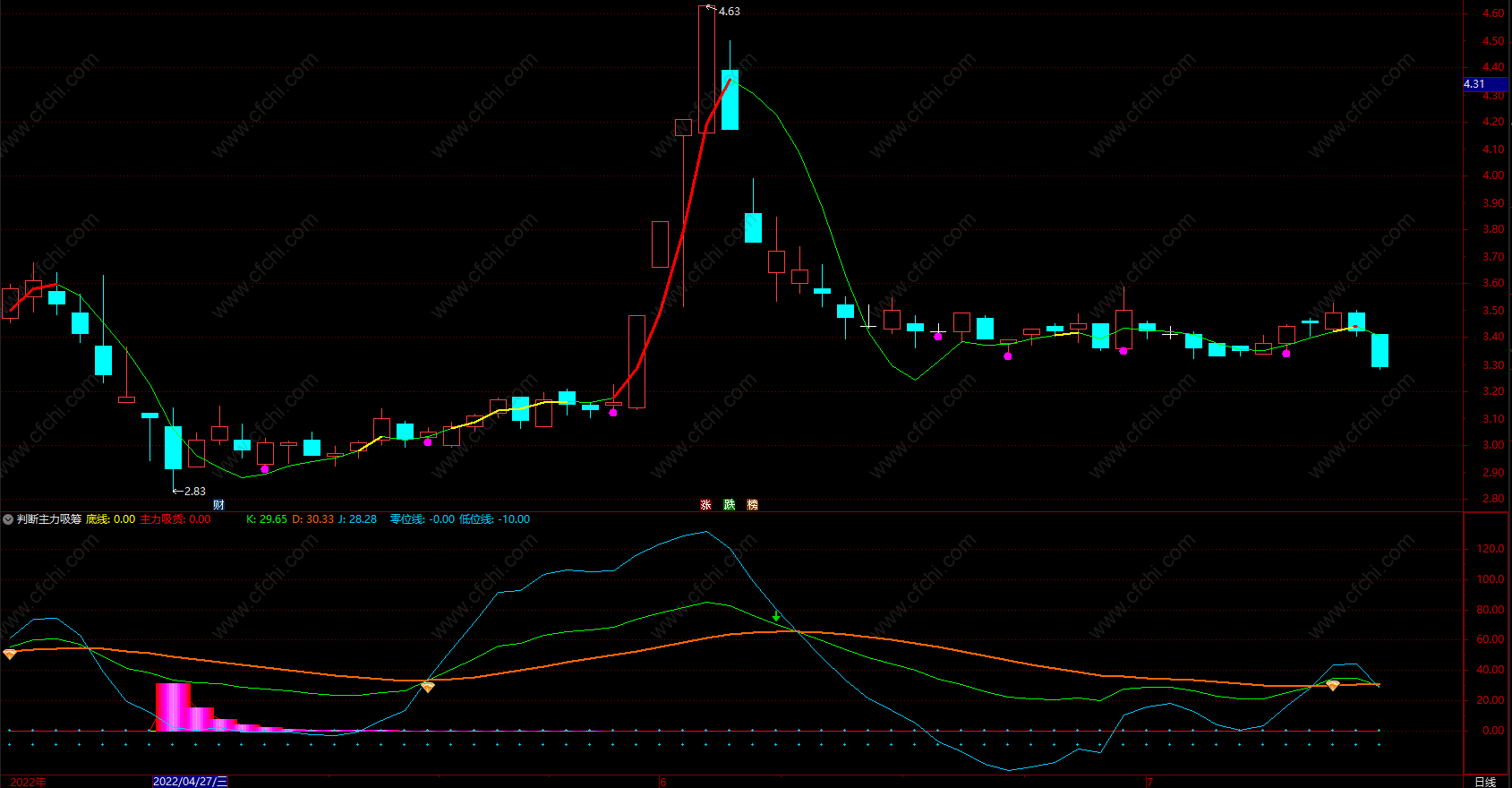Screen dimensions: 1512x788
Task: Click the diamond marker at the K-D crossover below late-April candles
Action: click(x=428, y=687)
